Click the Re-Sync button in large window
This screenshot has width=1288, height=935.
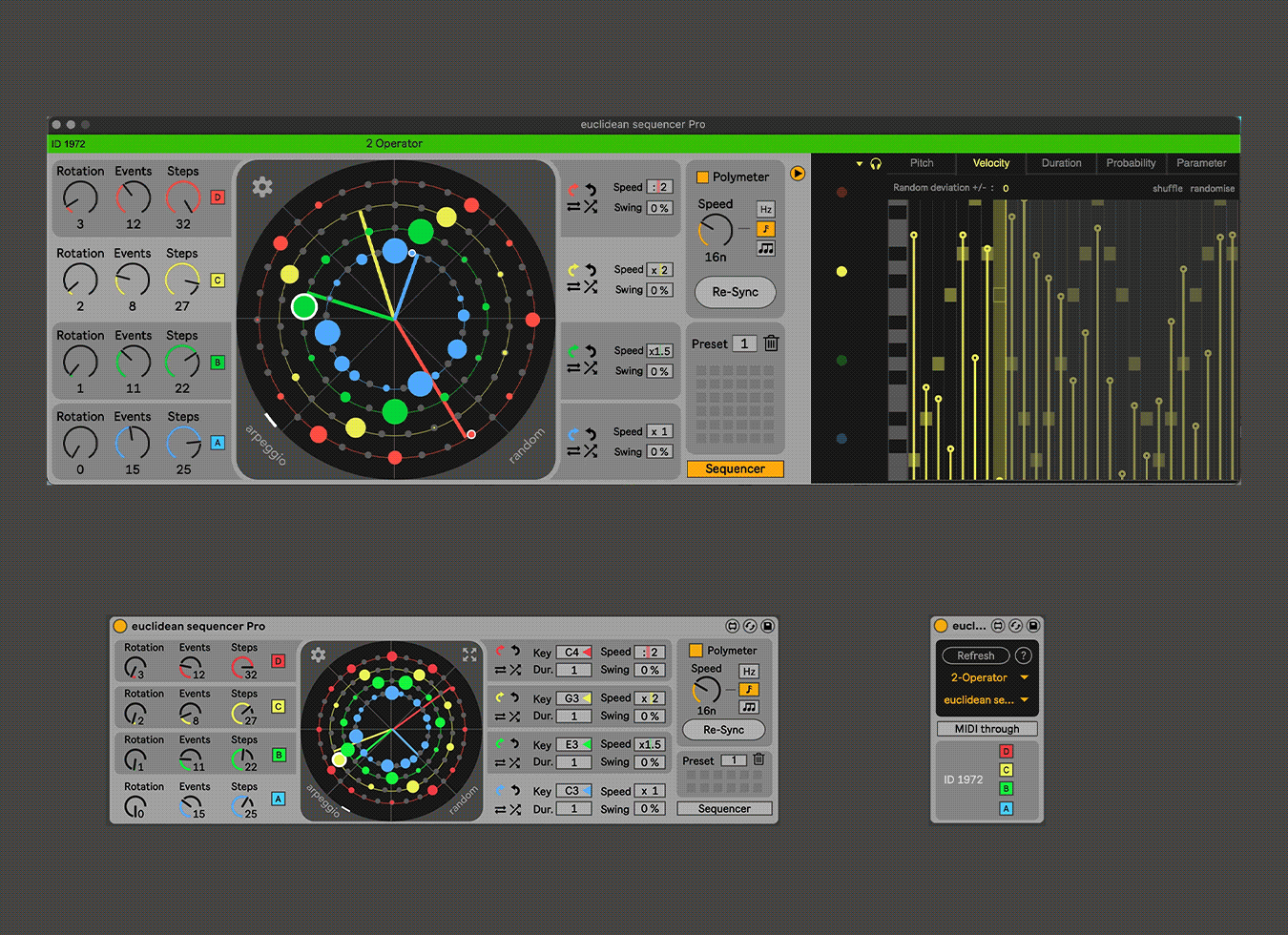pyautogui.click(x=735, y=292)
